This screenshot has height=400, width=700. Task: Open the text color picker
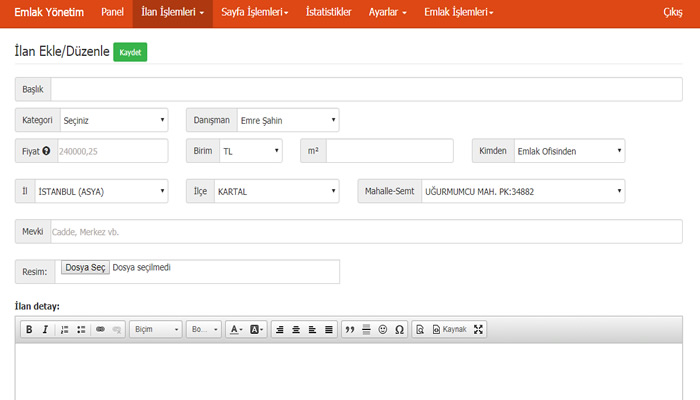235,329
